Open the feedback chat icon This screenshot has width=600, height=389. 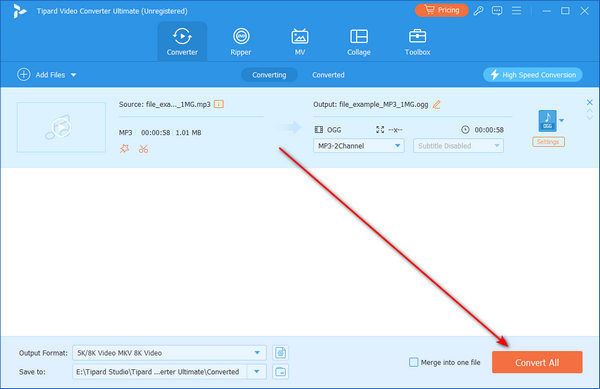(x=497, y=11)
